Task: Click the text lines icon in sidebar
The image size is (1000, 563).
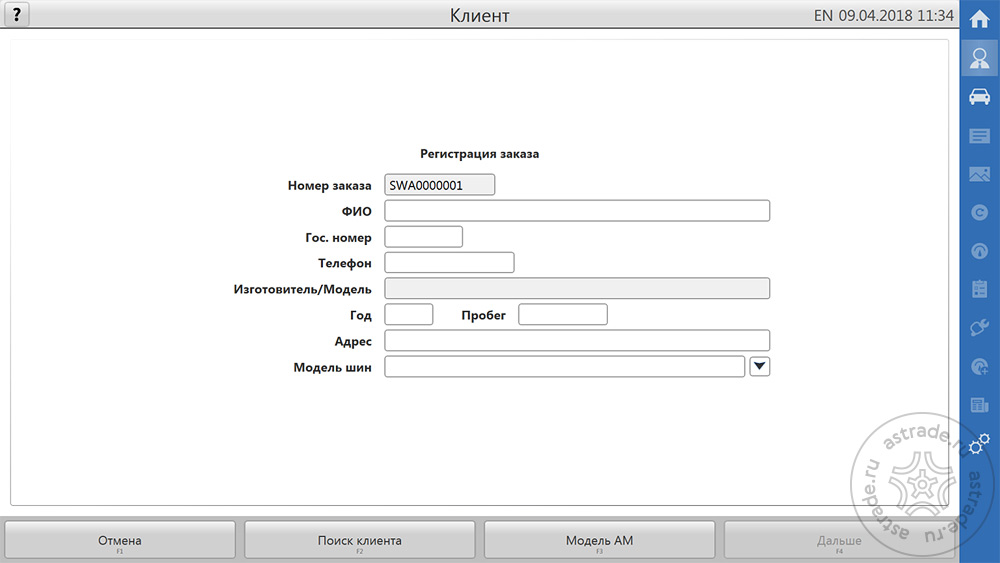Action: click(x=980, y=136)
